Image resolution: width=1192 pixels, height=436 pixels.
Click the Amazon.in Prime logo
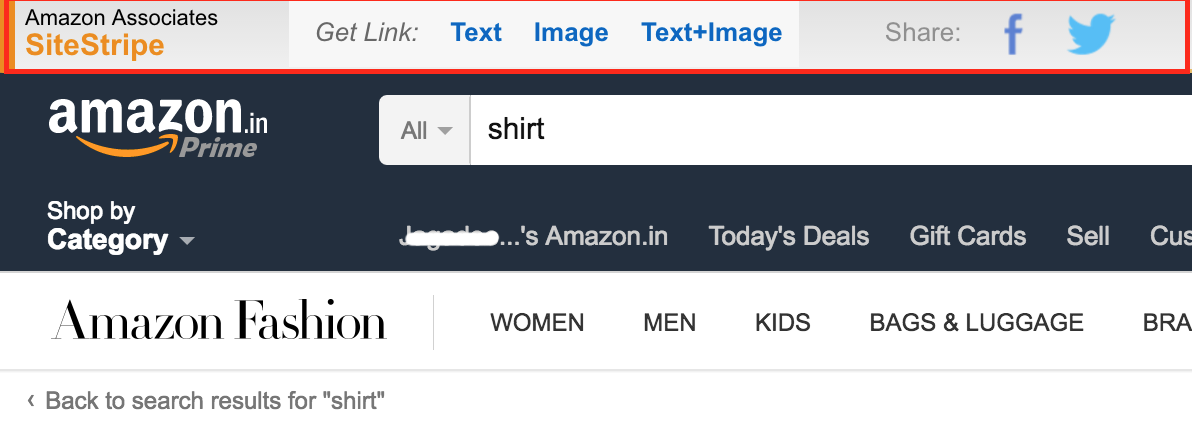[158, 126]
